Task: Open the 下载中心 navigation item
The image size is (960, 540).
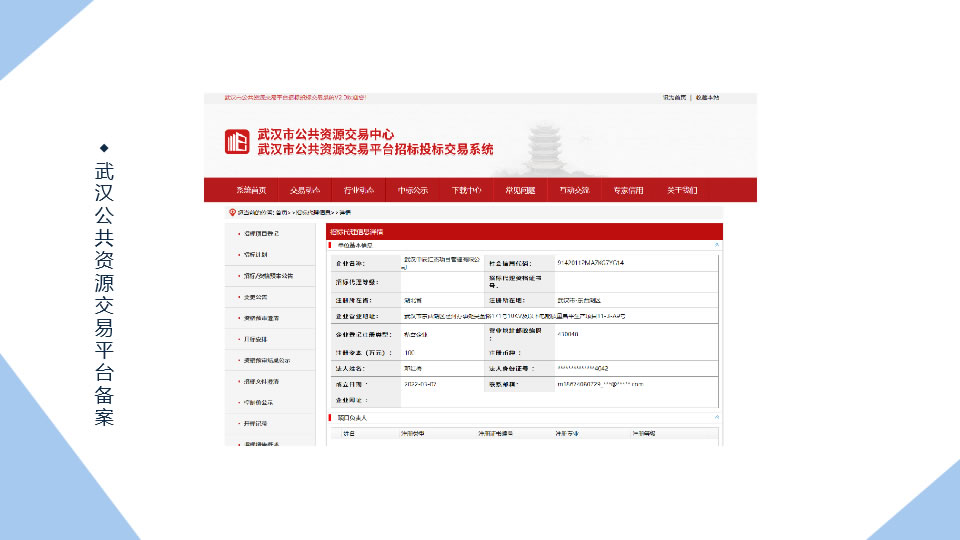Action: [x=466, y=190]
